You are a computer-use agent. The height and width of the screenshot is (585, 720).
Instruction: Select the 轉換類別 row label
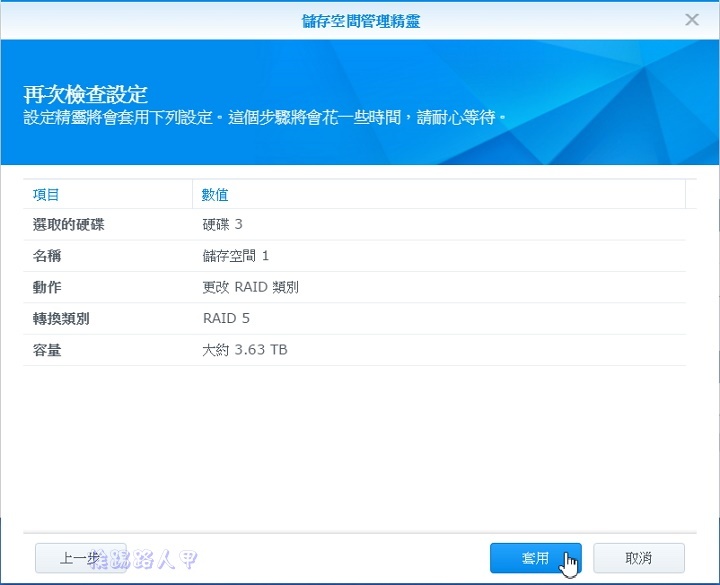click(61, 318)
